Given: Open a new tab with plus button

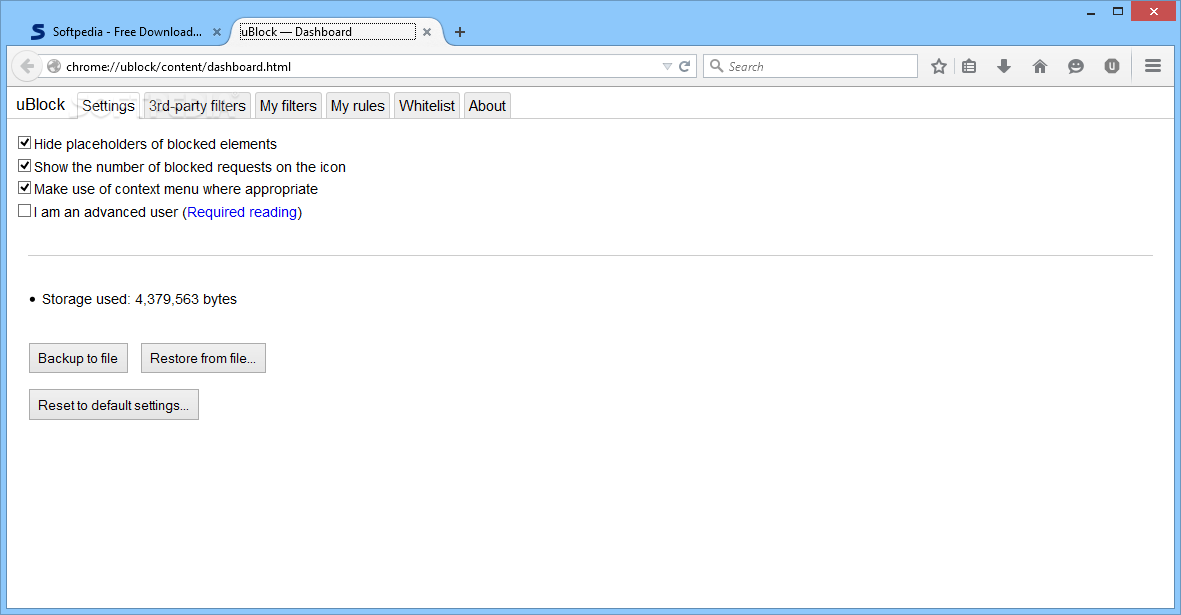Looking at the screenshot, I should (459, 32).
